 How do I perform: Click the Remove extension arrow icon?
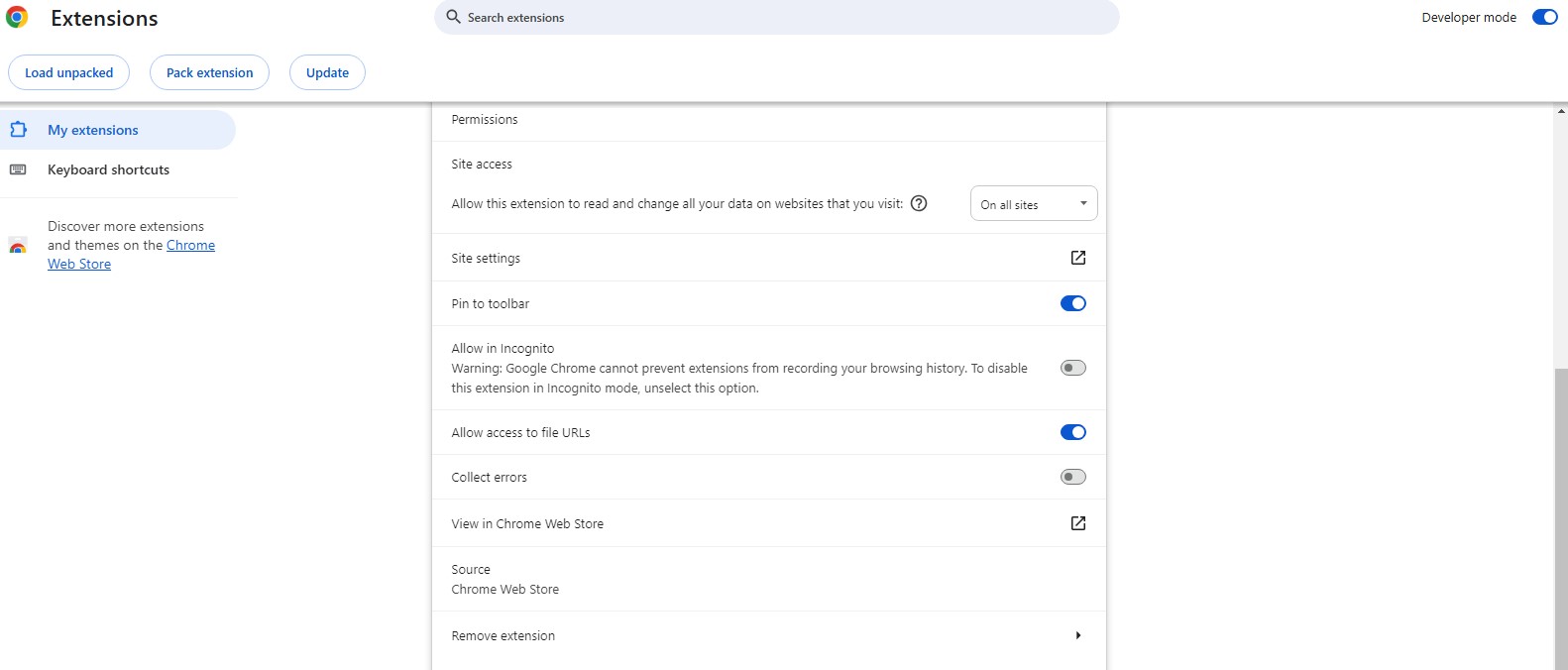point(1078,635)
